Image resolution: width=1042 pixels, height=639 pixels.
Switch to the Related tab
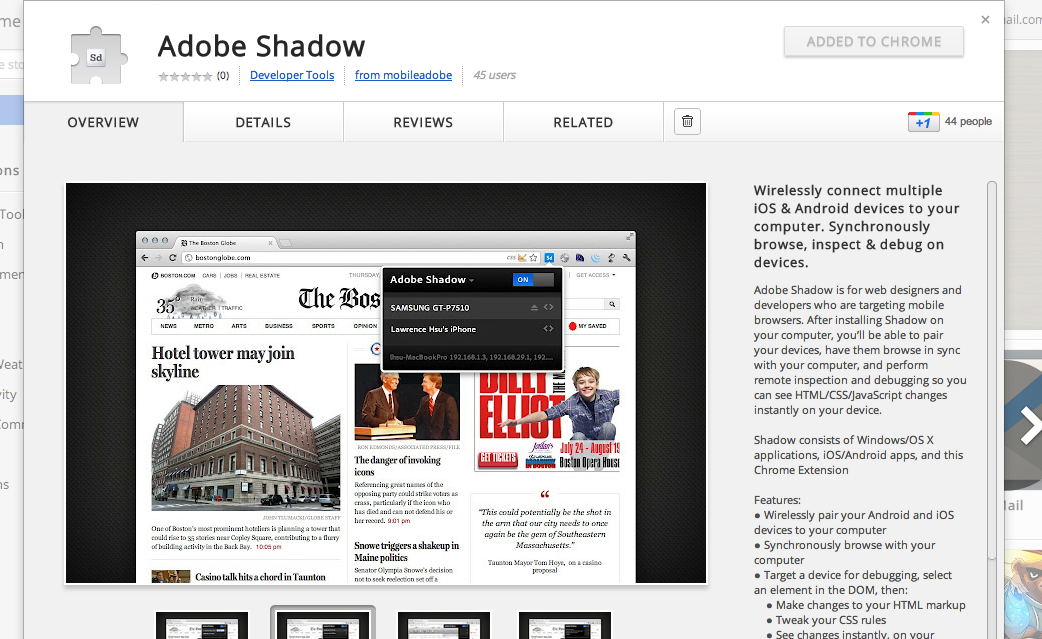tap(583, 122)
